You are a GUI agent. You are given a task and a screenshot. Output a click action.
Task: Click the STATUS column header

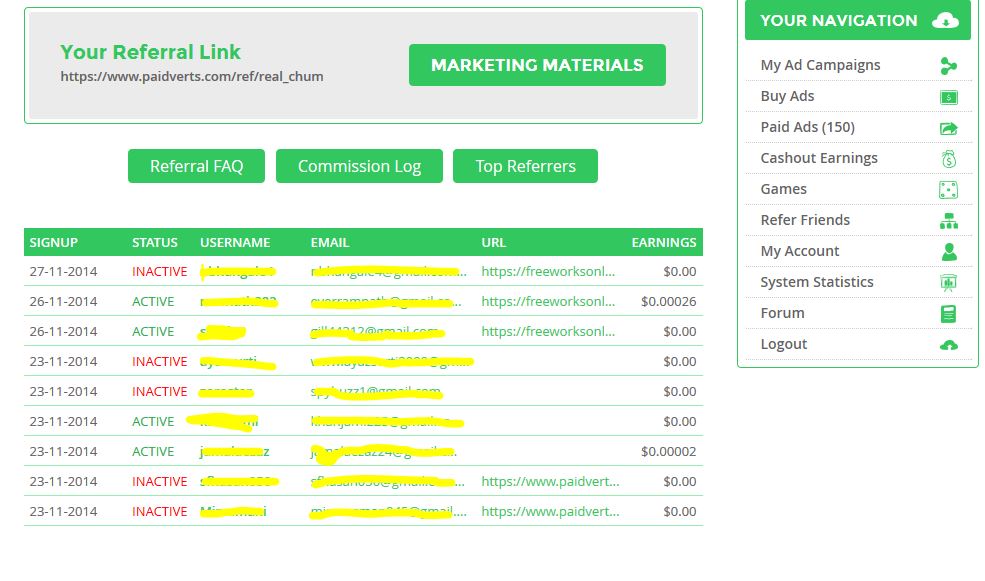pos(155,242)
